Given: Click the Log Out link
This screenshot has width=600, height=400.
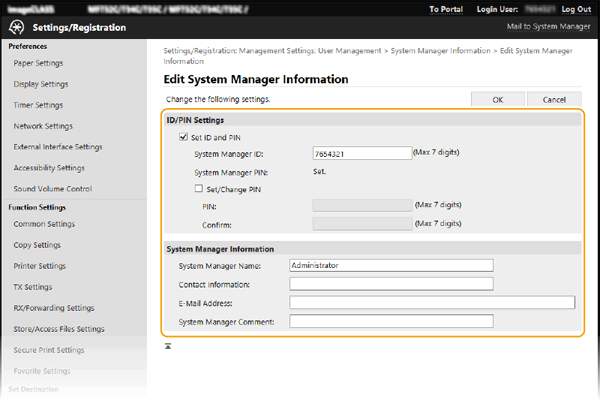Looking at the screenshot, I should click(576, 8).
